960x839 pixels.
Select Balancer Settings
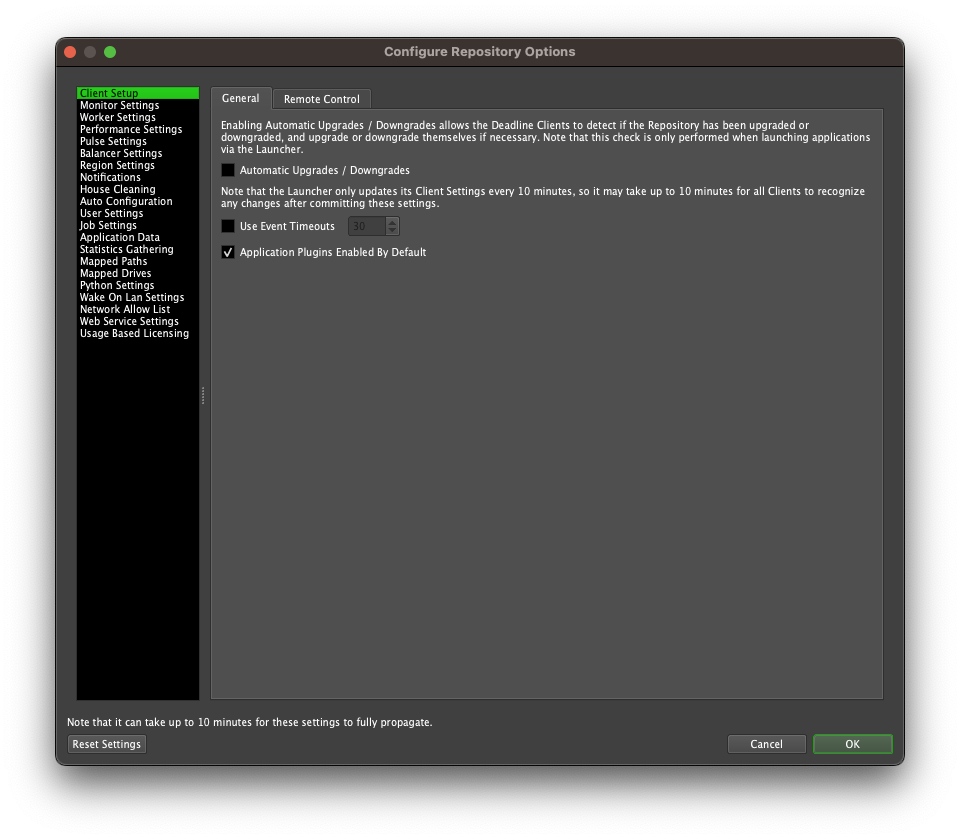pyautogui.click(x=138, y=153)
